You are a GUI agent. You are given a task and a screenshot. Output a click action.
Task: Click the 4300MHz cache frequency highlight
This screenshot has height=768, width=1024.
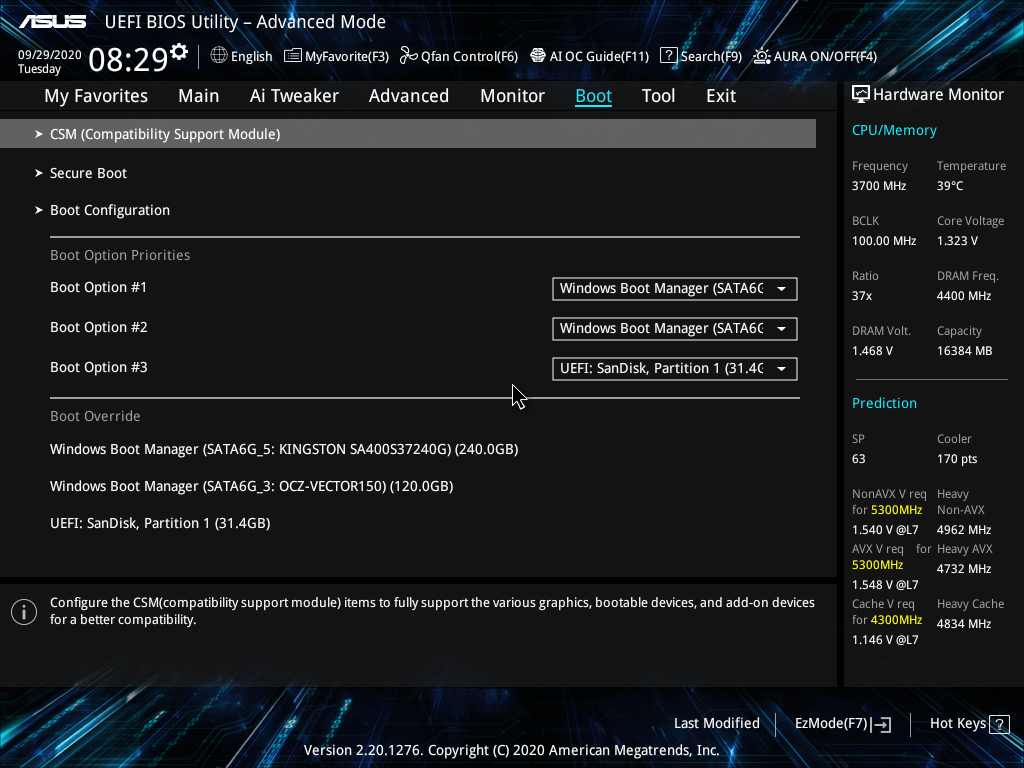(897, 620)
